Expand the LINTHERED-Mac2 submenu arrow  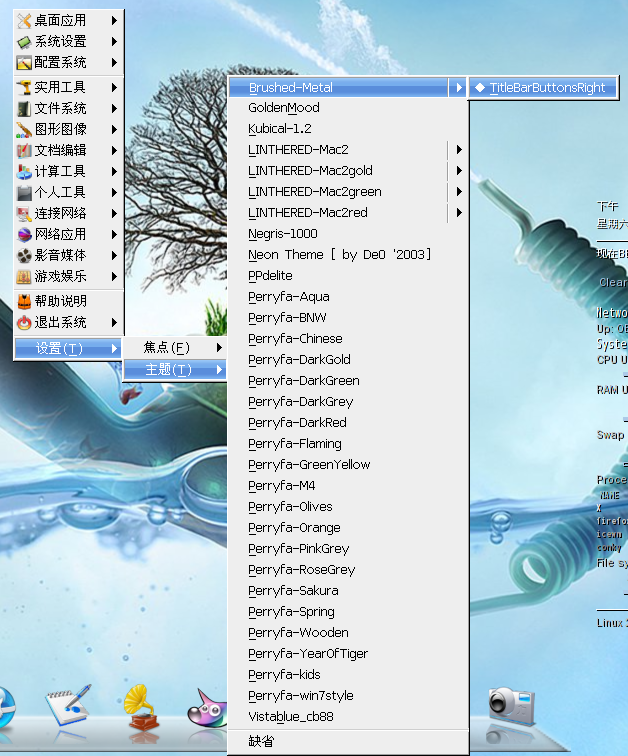pos(458,150)
